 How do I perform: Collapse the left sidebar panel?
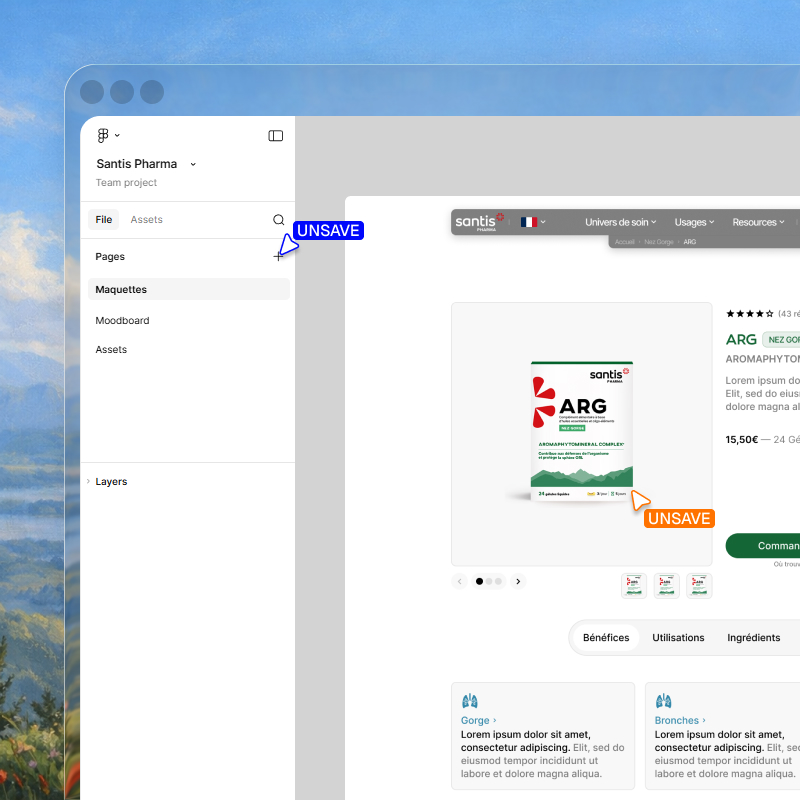(275, 135)
